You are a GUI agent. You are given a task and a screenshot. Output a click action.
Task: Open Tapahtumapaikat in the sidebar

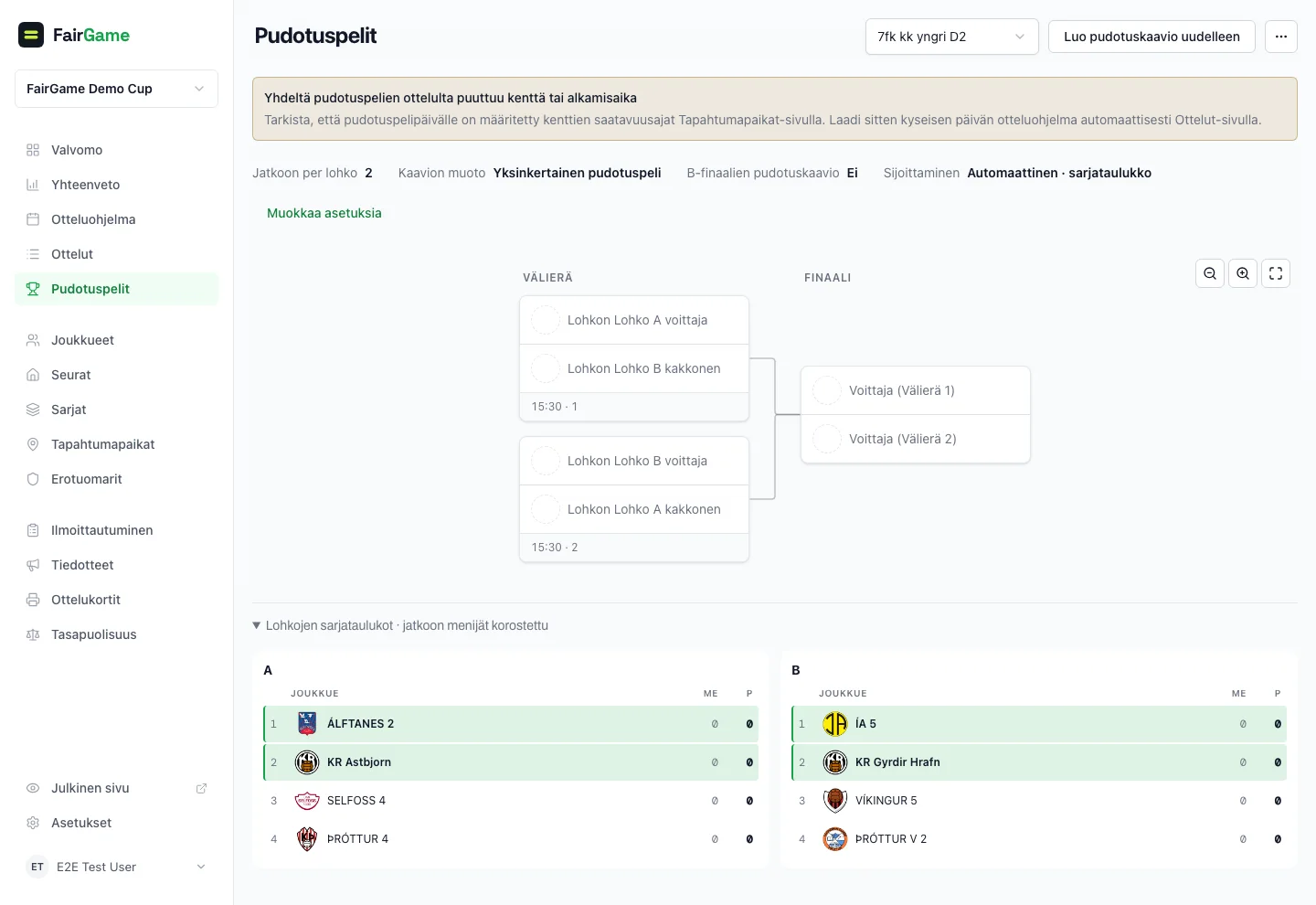(116, 444)
